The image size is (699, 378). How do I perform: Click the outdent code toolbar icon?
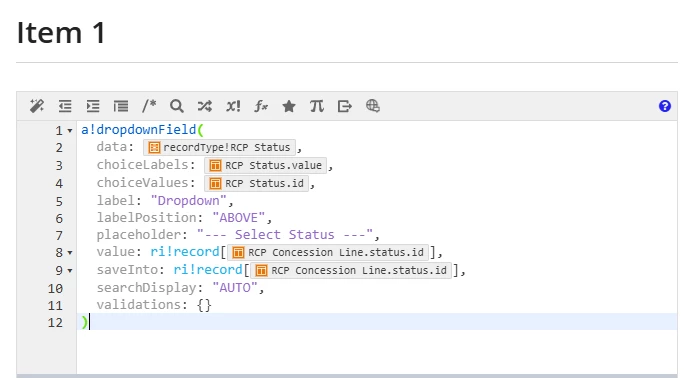(x=65, y=106)
